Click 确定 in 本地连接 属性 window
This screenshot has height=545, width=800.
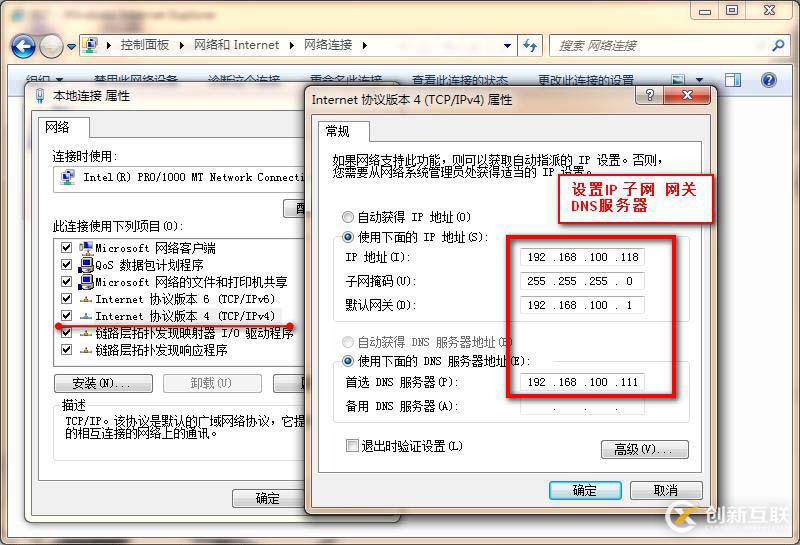coord(268,498)
